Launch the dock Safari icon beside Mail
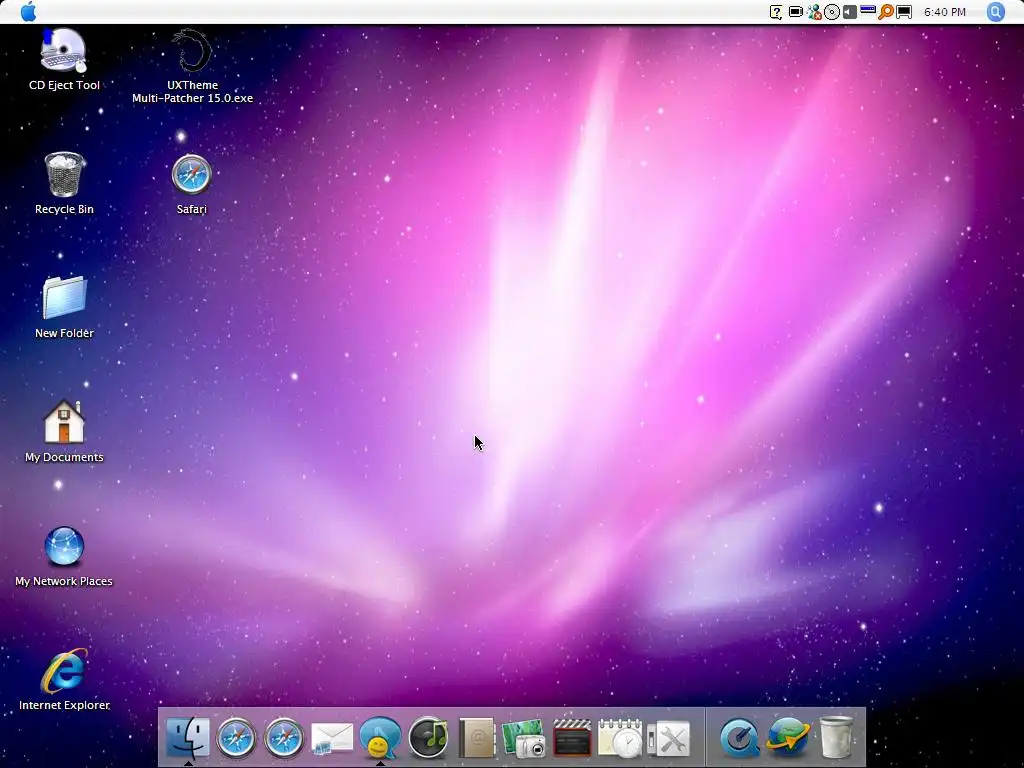Viewport: 1024px width, 768px height. pos(284,738)
